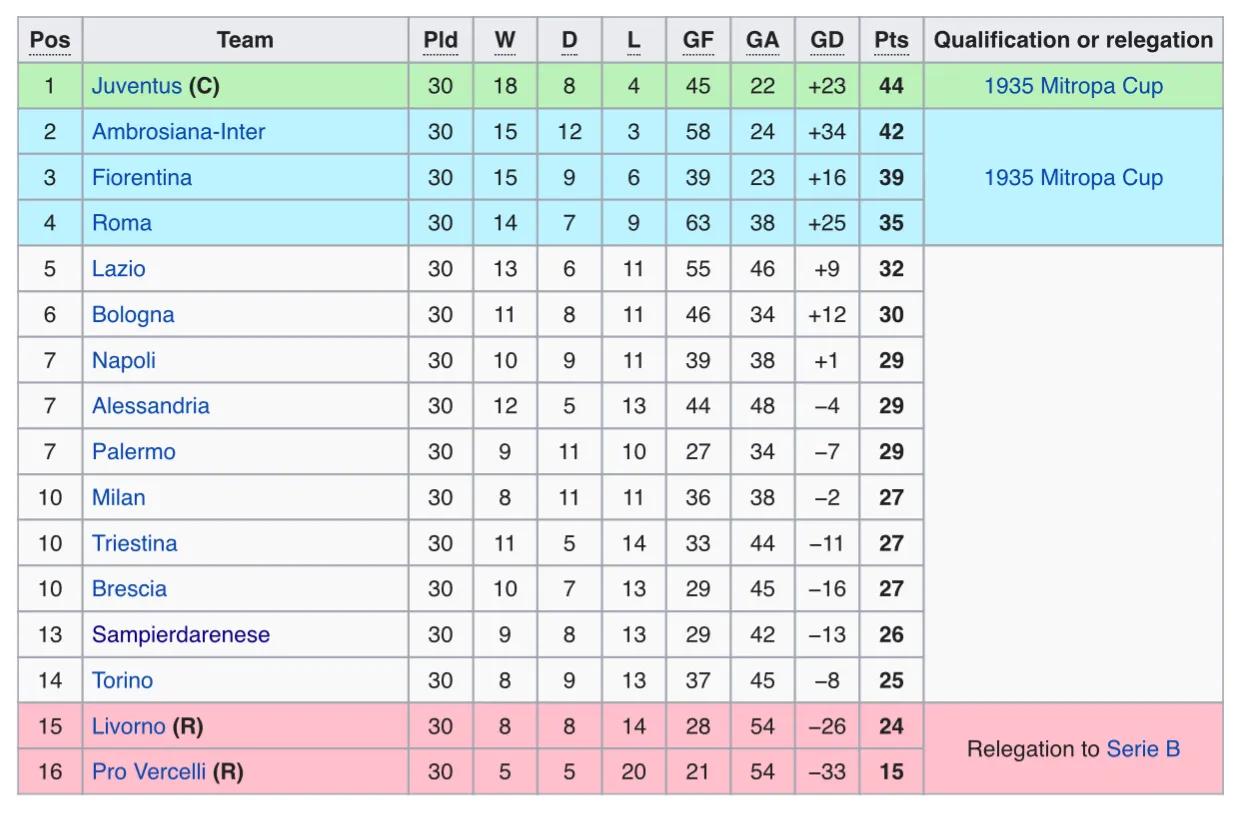Open the Fiorentina team page link
Image resolution: width=1234 pixels, height=815 pixels.
pos(141,178)
